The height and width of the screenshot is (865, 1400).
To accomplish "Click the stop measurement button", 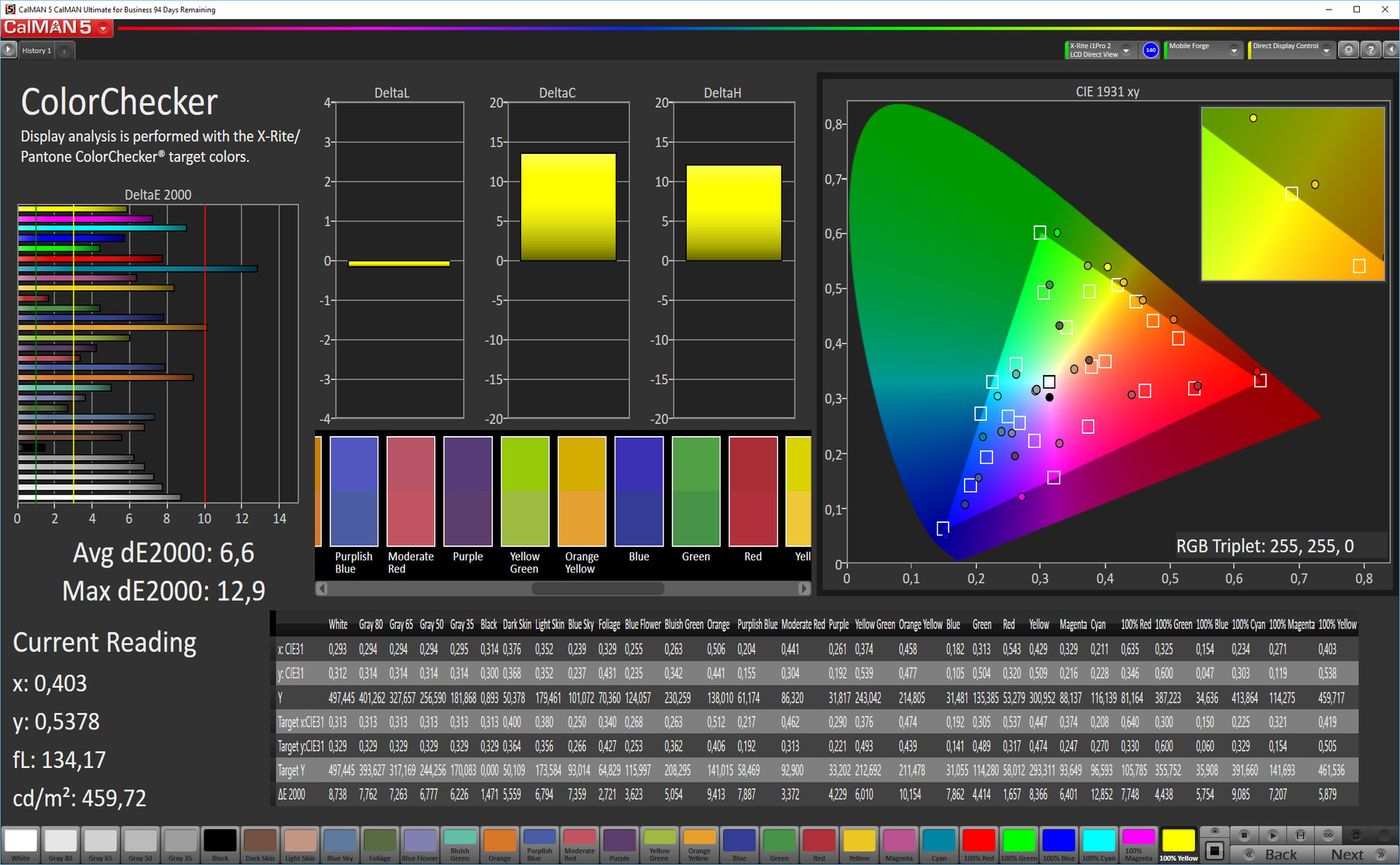I will pyautogui.click(x=1245, y=835).
